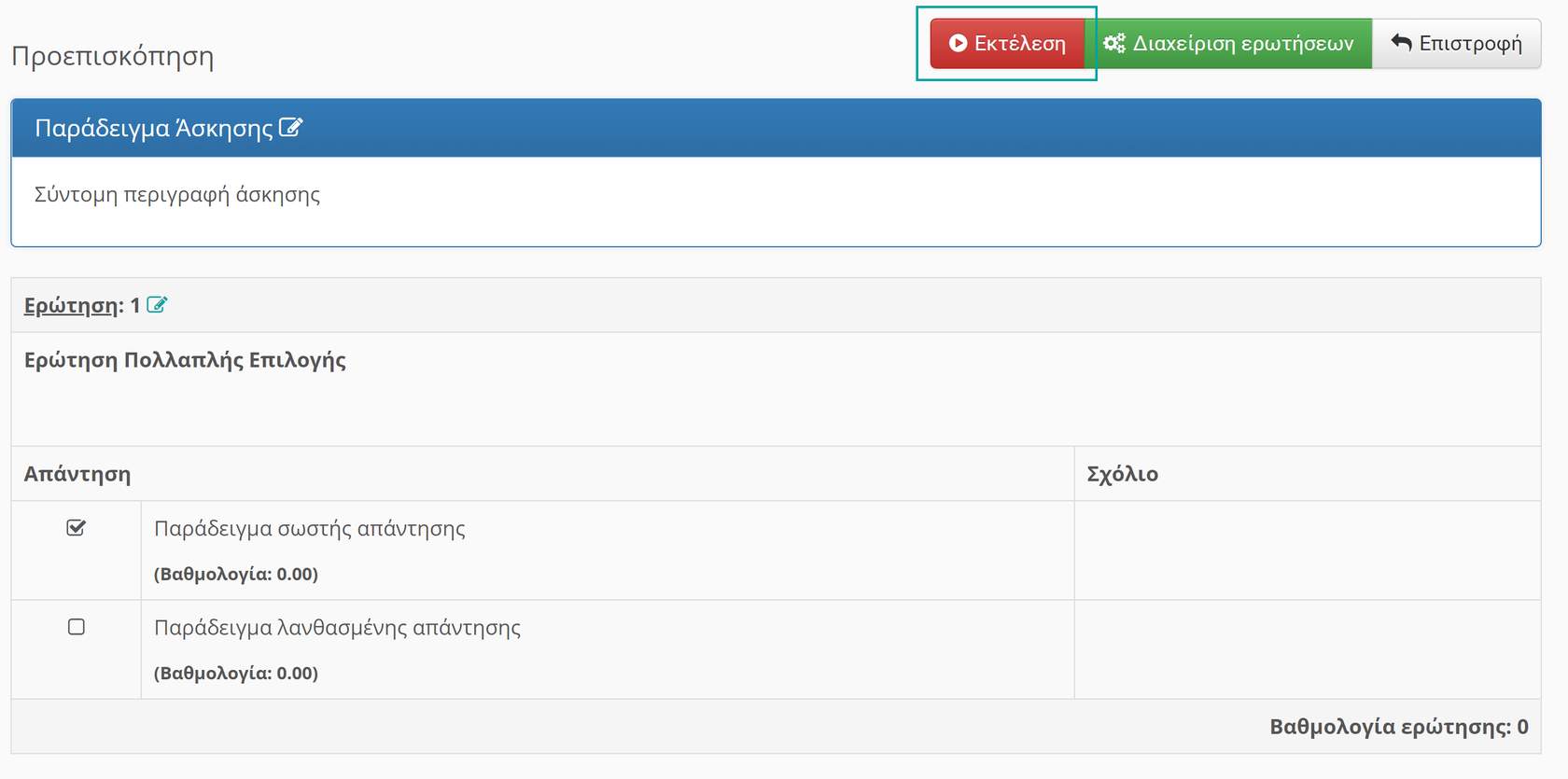
Task: Go back using the Επιστροφή button text
Action: click(x=1470, y=44)
